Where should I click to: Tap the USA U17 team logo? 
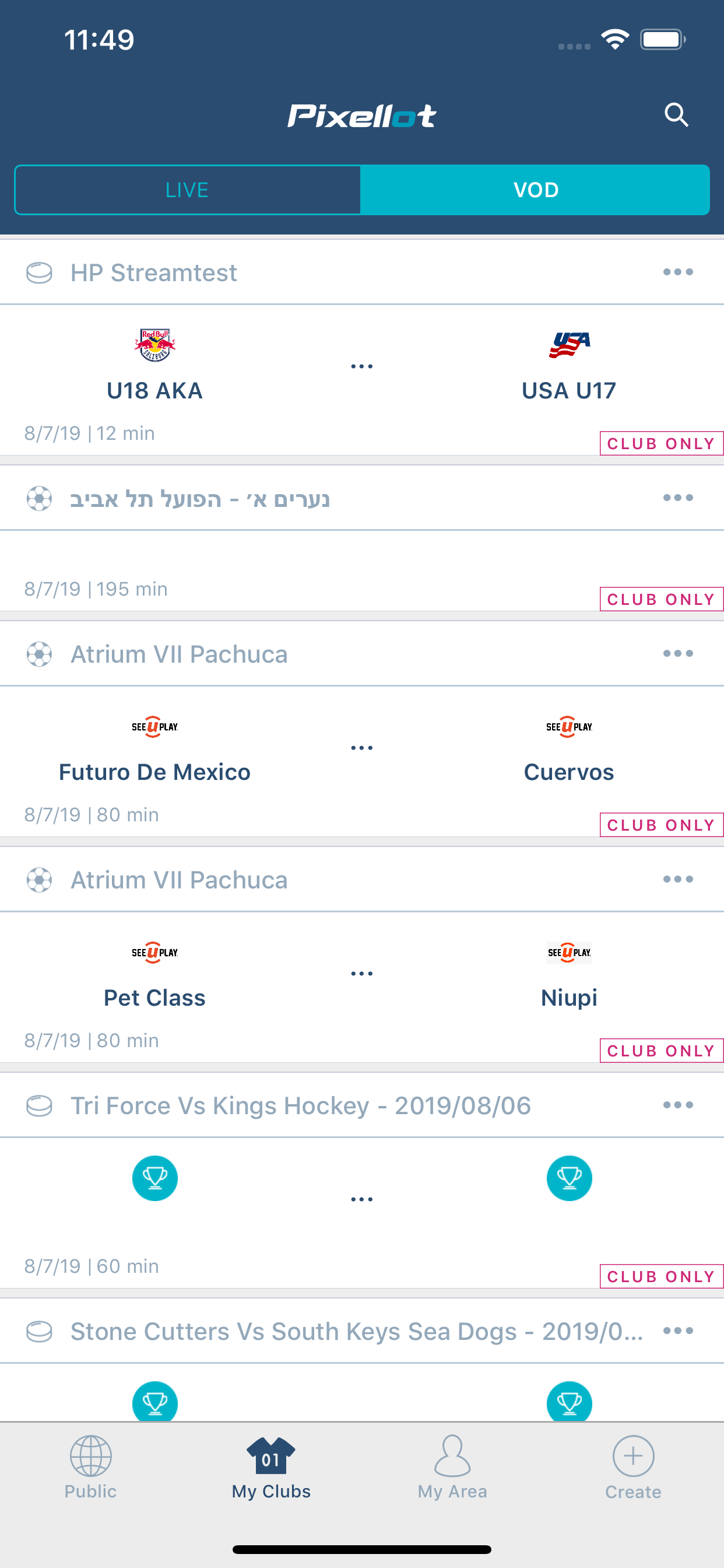(569, 345)
